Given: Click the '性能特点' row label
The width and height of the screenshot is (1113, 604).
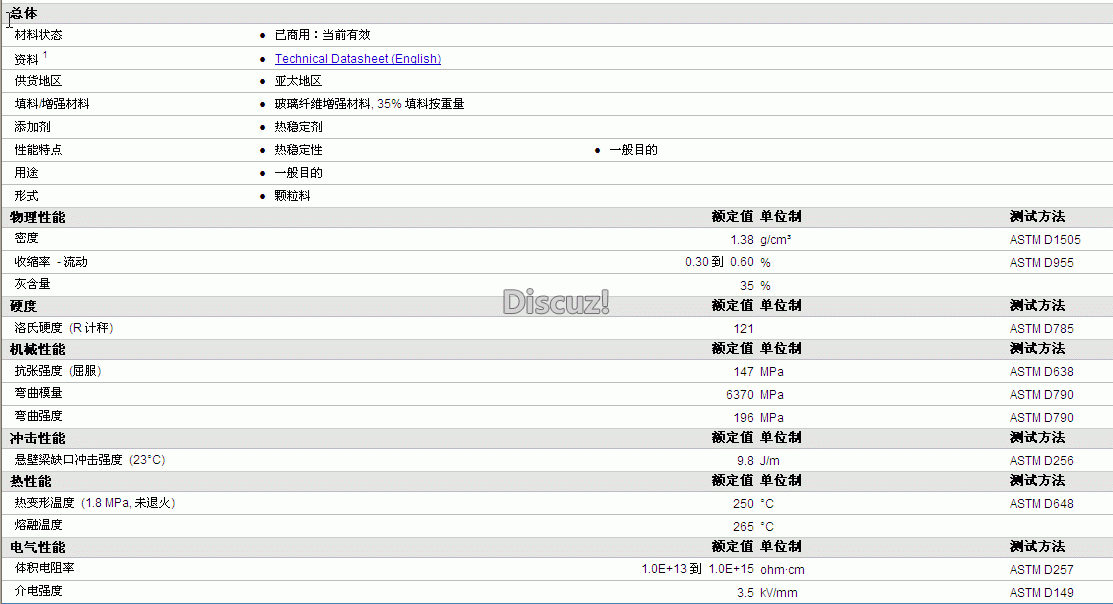Looking at the screenshot, I should tap(38, 150).
